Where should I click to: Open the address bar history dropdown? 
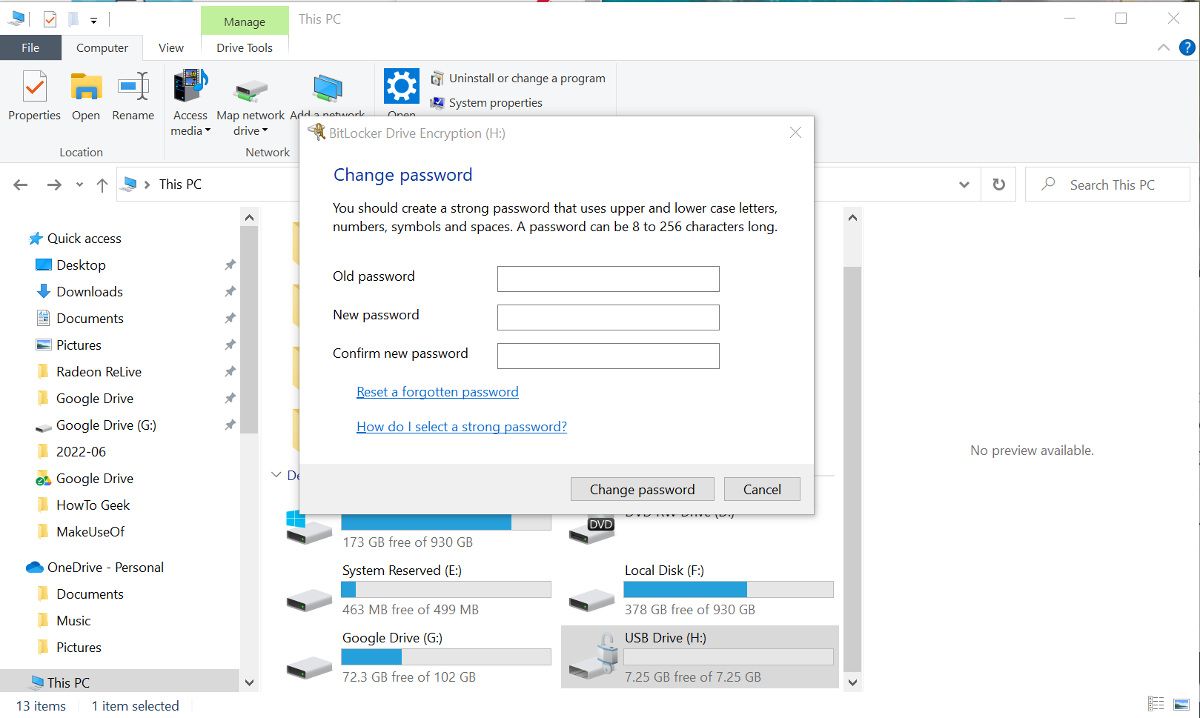coord(964,185)
